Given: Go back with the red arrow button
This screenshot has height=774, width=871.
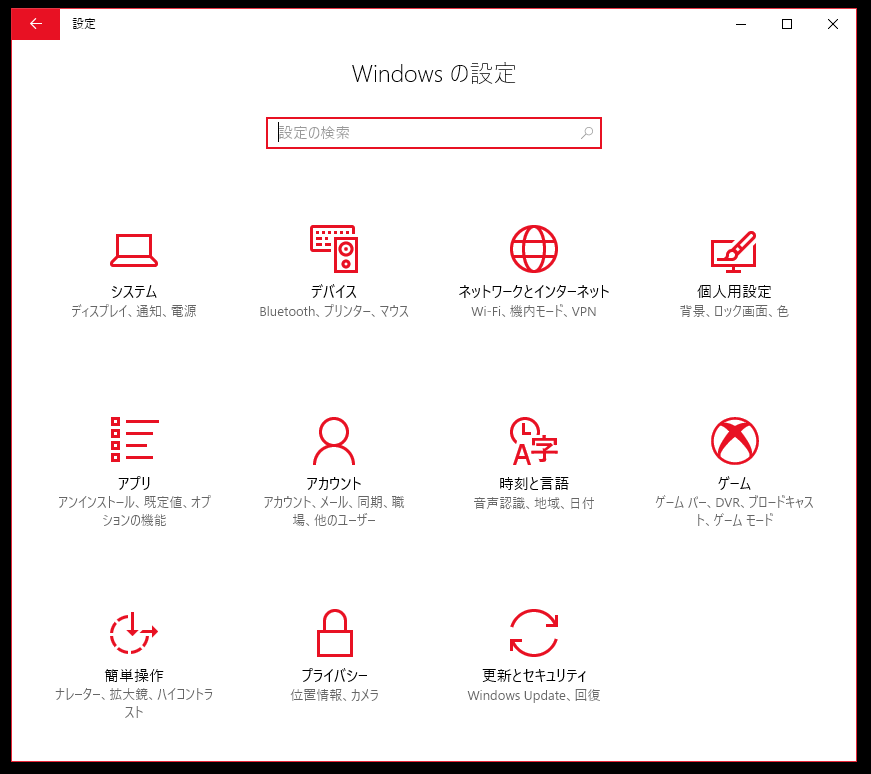Looking at the screenshot, I should coord(36,24).
